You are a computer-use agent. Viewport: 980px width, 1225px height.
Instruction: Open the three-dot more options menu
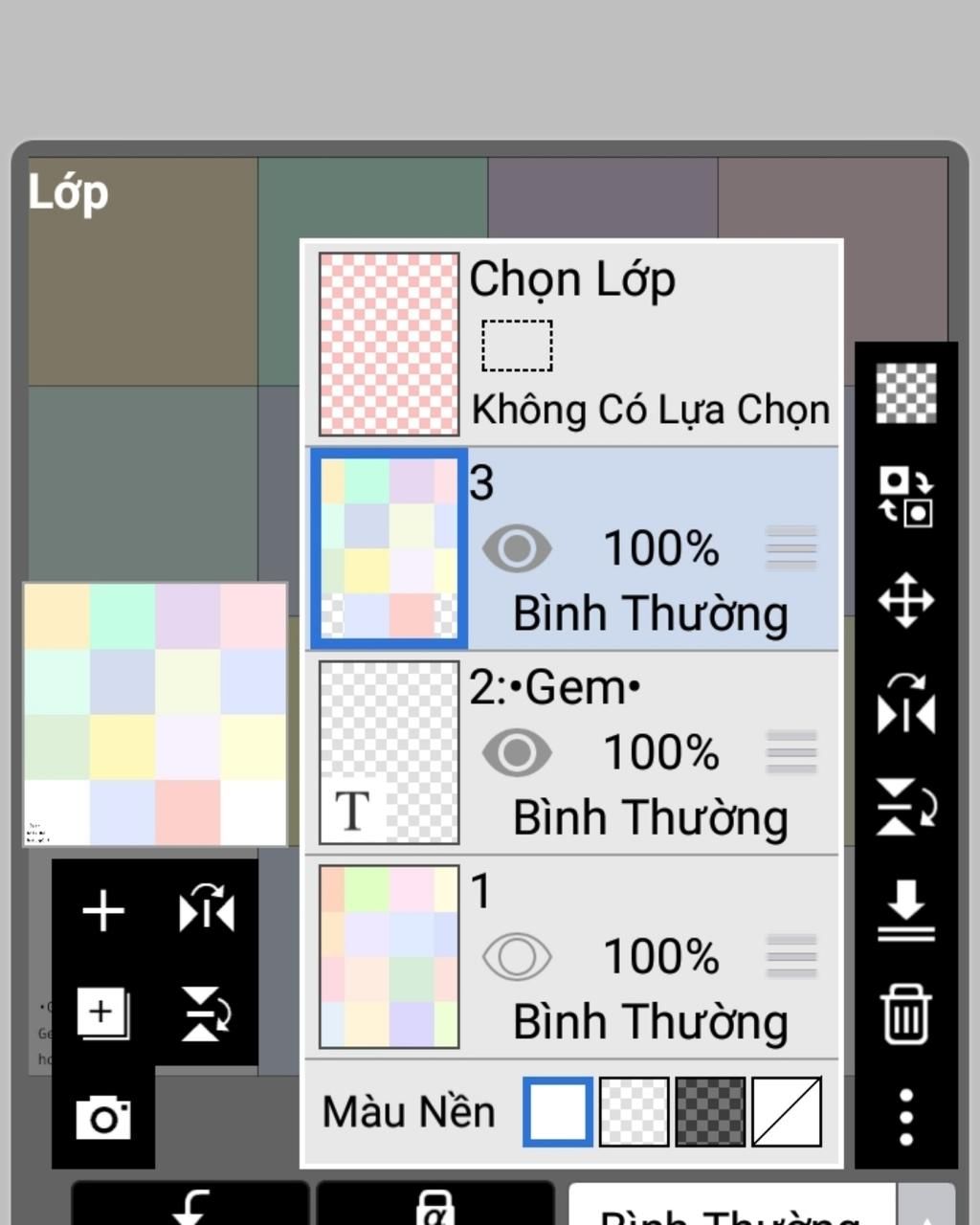point(906,1117)
